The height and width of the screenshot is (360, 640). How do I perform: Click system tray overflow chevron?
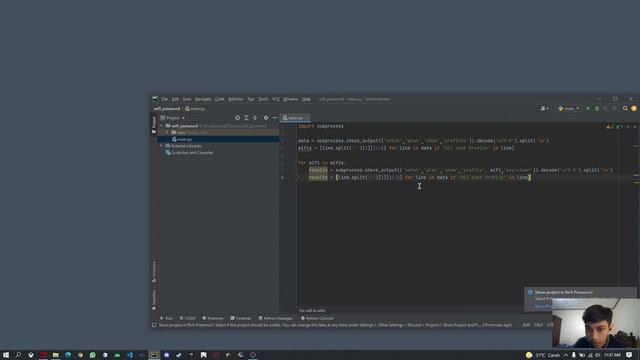pyautogui.click(x=566, y=355)
